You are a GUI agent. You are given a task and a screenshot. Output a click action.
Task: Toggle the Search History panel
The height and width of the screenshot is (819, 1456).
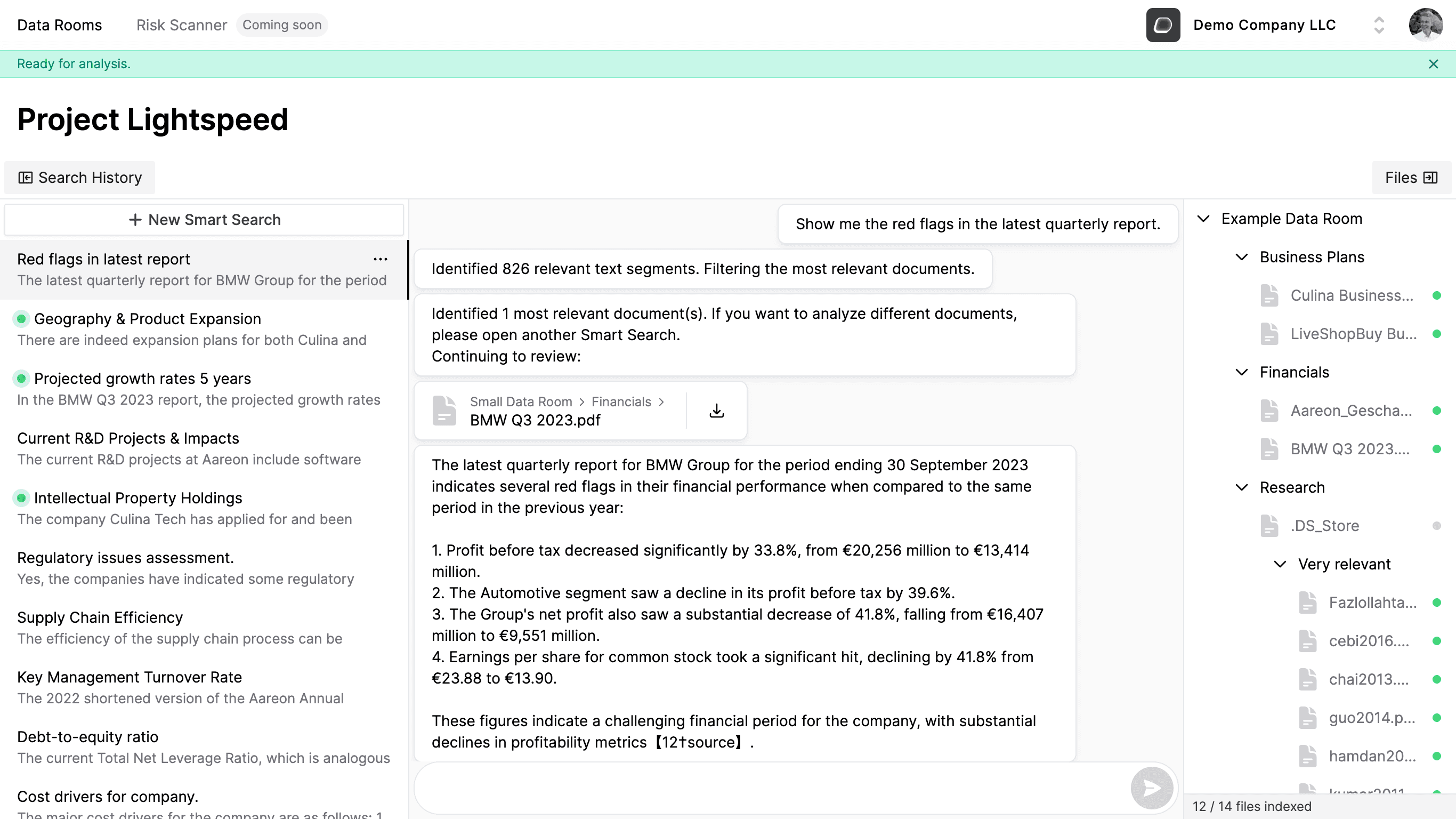(x=80, y=178)
